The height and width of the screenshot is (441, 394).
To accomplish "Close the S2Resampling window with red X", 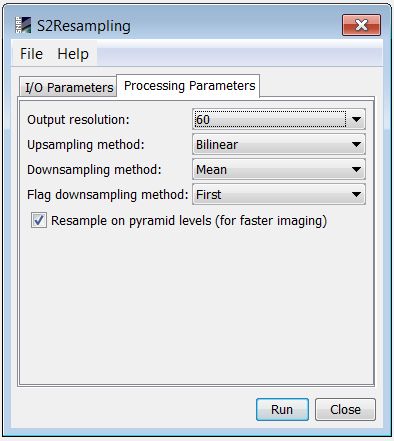I will tap(361, 25).
